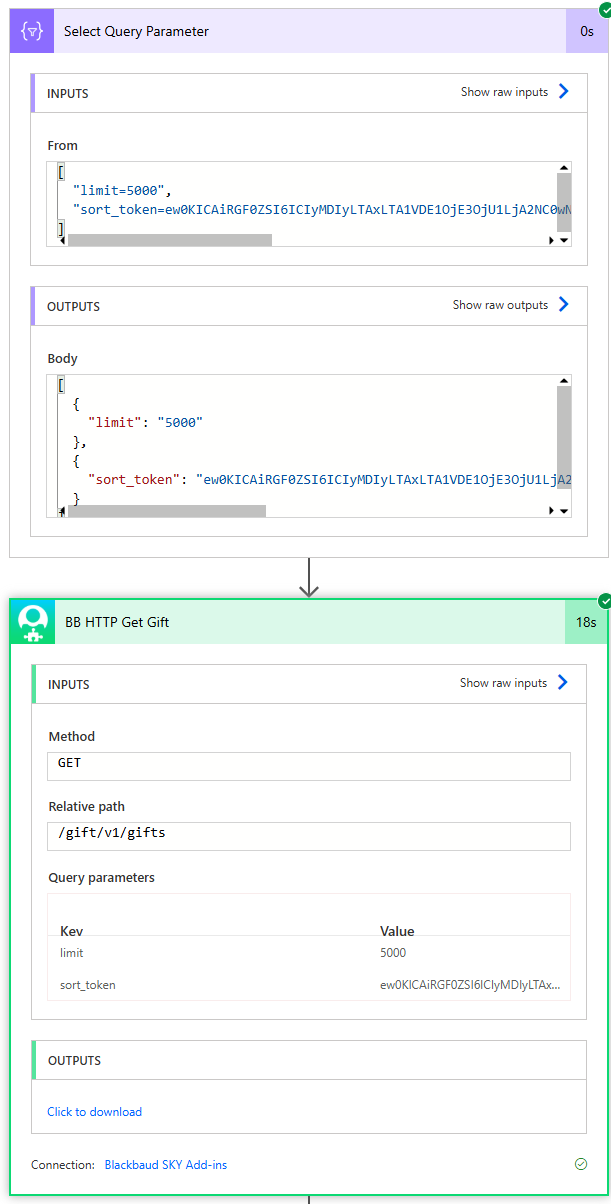Click the sort_token query parameter value

coord(469,985)
